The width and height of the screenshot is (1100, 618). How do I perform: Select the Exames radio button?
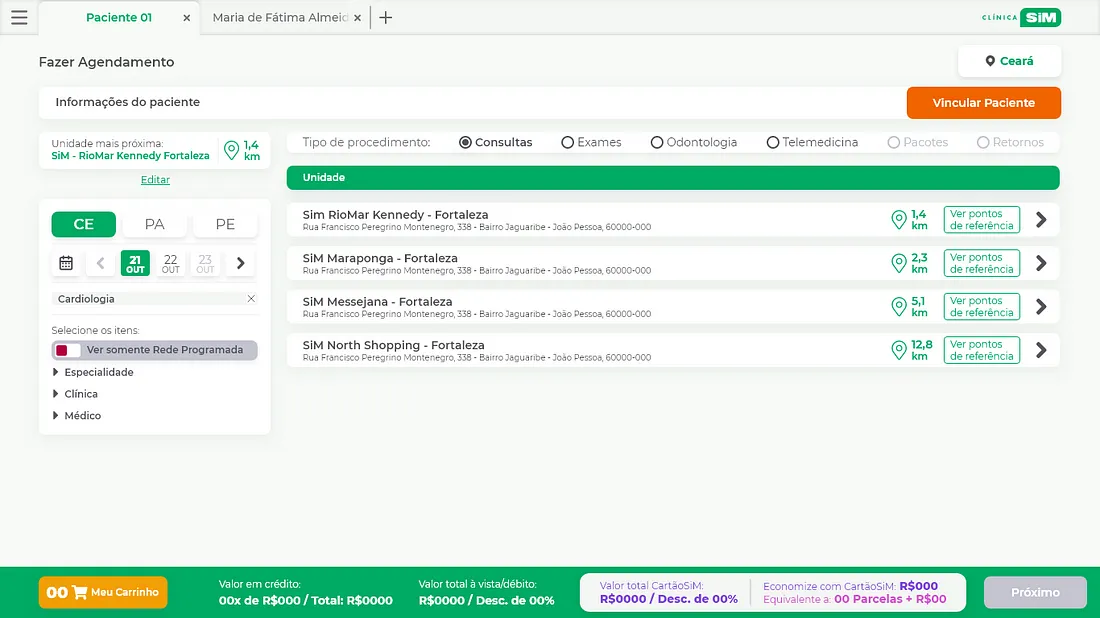click(x=568, y=143)
